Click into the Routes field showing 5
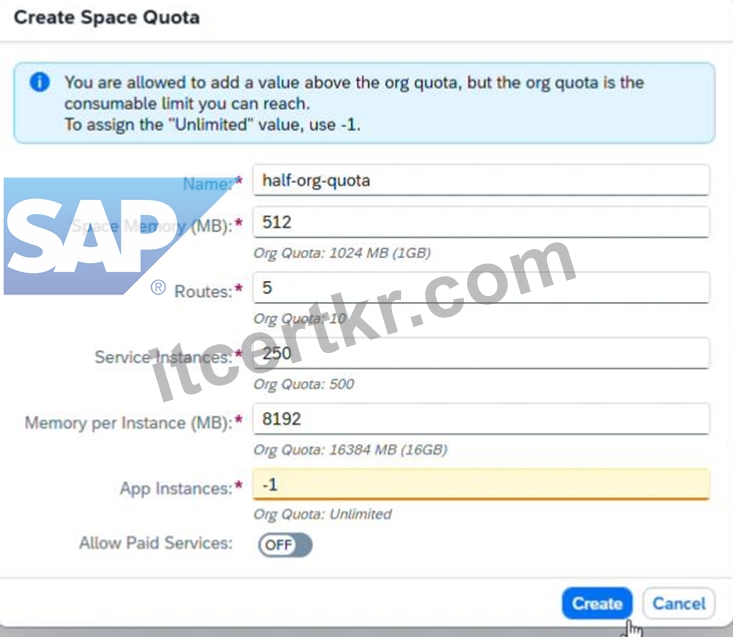This screenshot has height=637, width=733. click(x=481, y=288)
